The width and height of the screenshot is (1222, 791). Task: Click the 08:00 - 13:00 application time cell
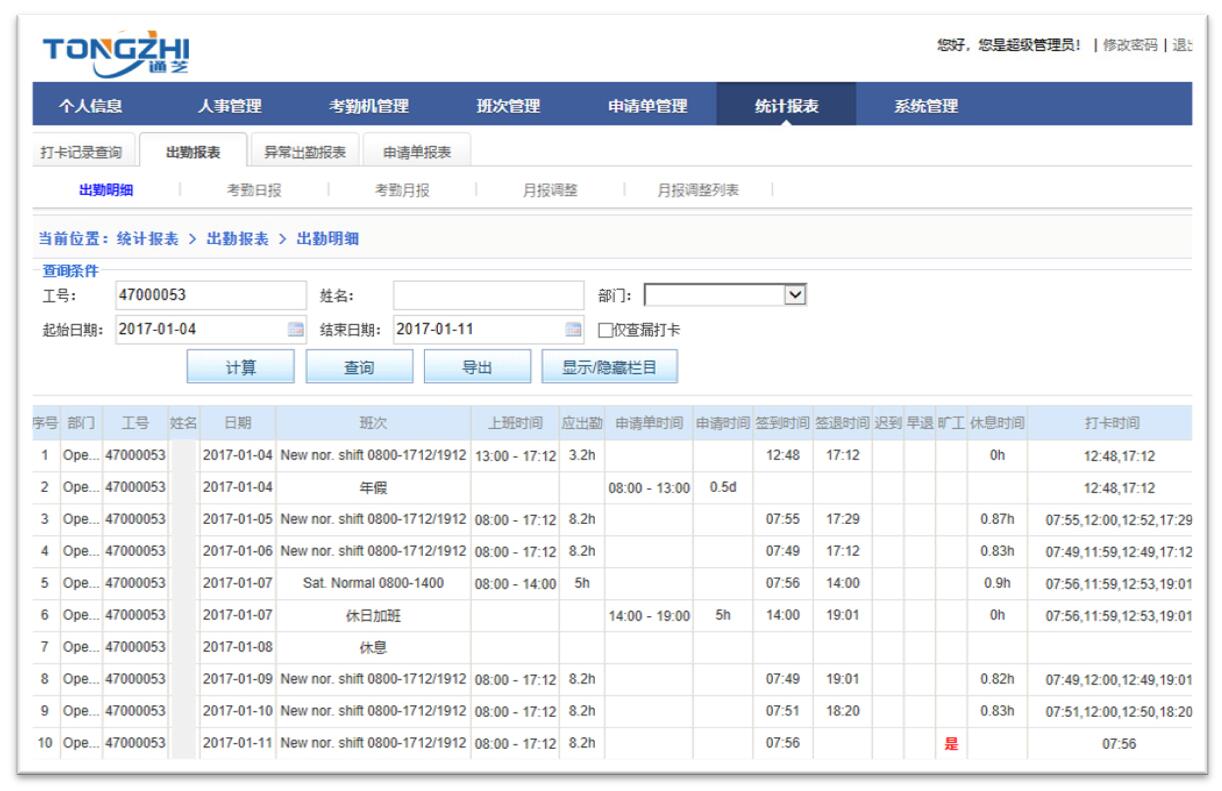649,488
